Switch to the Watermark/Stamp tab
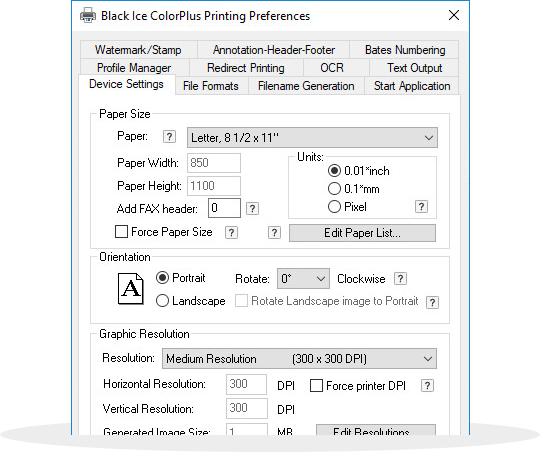The image size is (540, 452). pyautogui.click(x=138, y=50)
